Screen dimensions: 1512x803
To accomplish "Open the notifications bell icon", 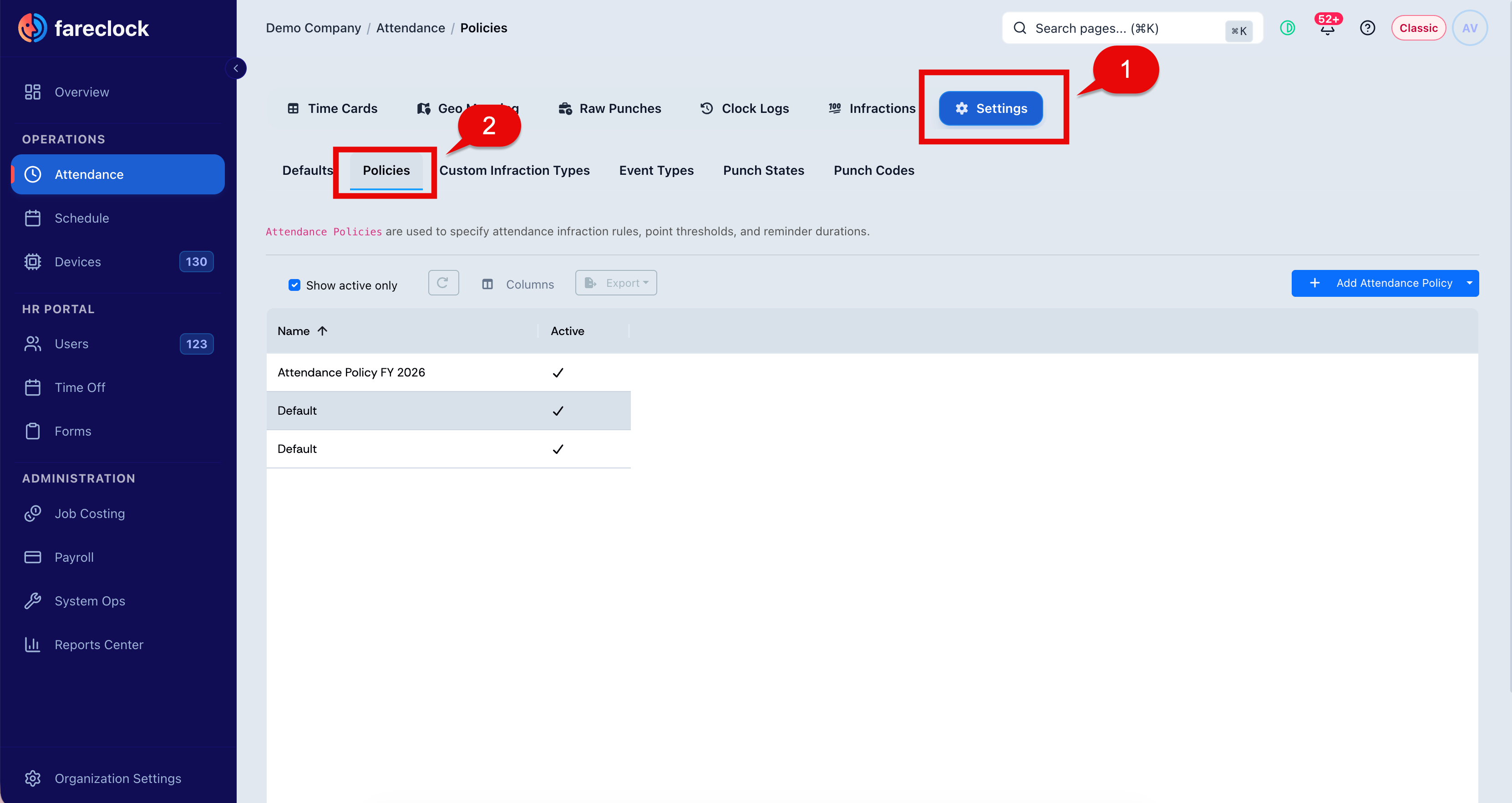I will pos(1327,28).
